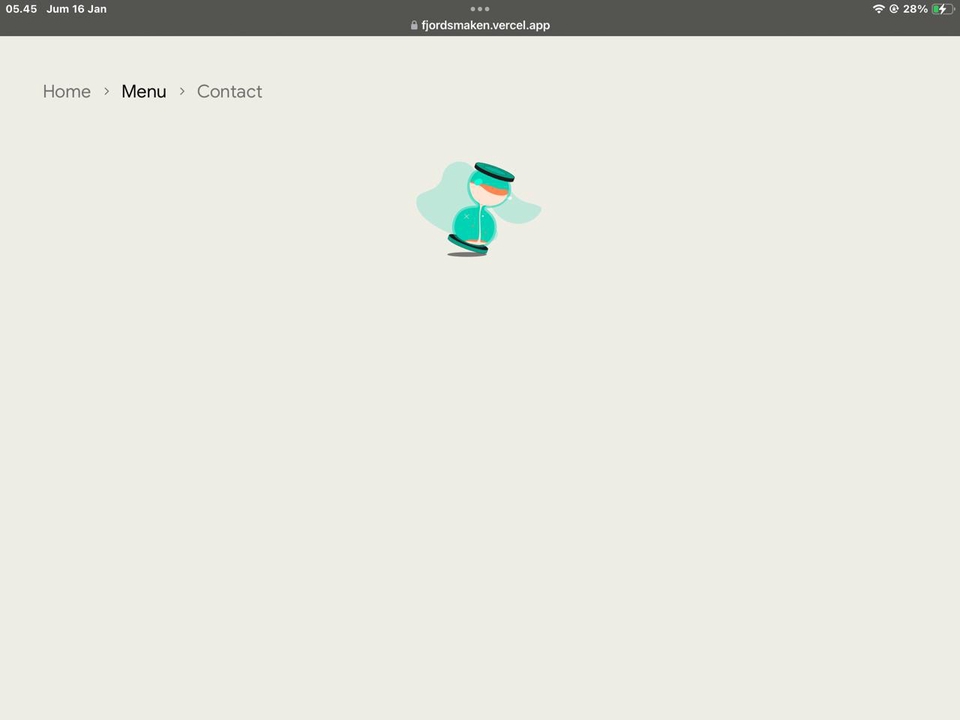Tap the 05.45 clock in status bar
This screenshot has height=720, width=960.
(21, 9)
